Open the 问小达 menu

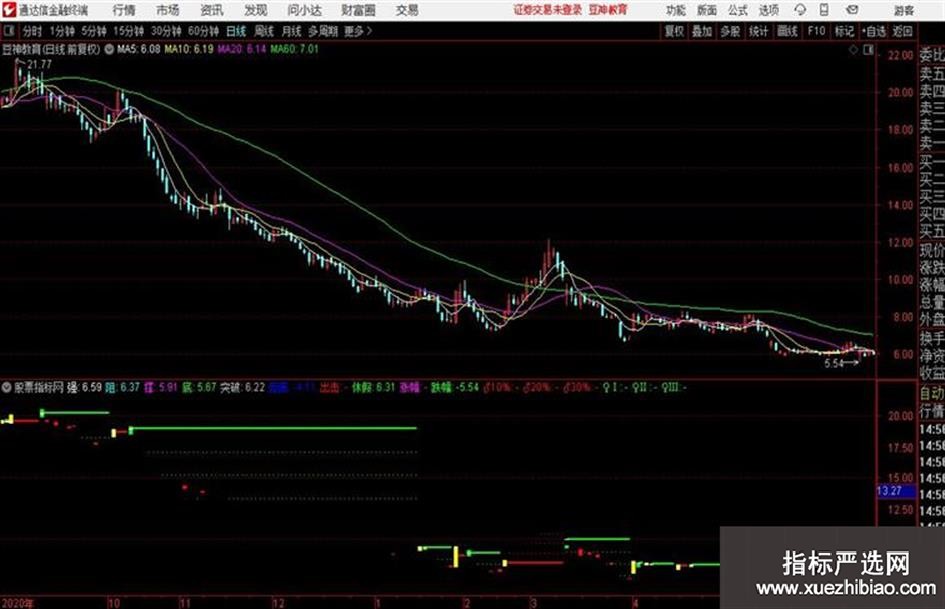304,10
